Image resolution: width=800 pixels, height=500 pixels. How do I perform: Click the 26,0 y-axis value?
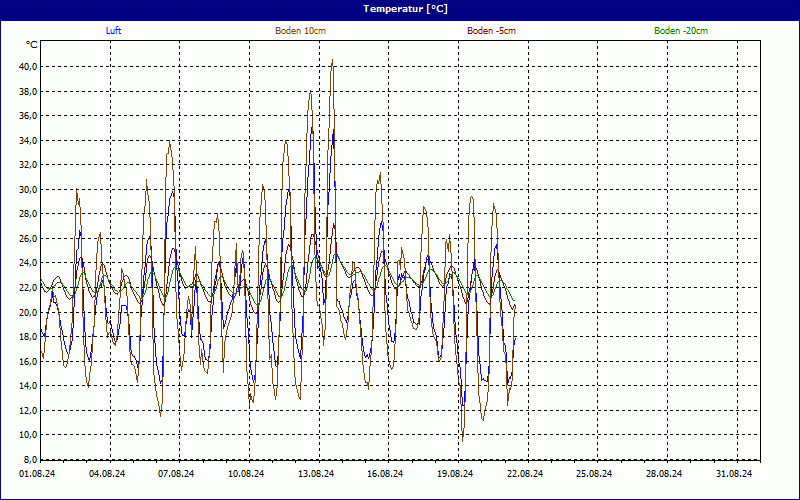(x=28, y=238)
